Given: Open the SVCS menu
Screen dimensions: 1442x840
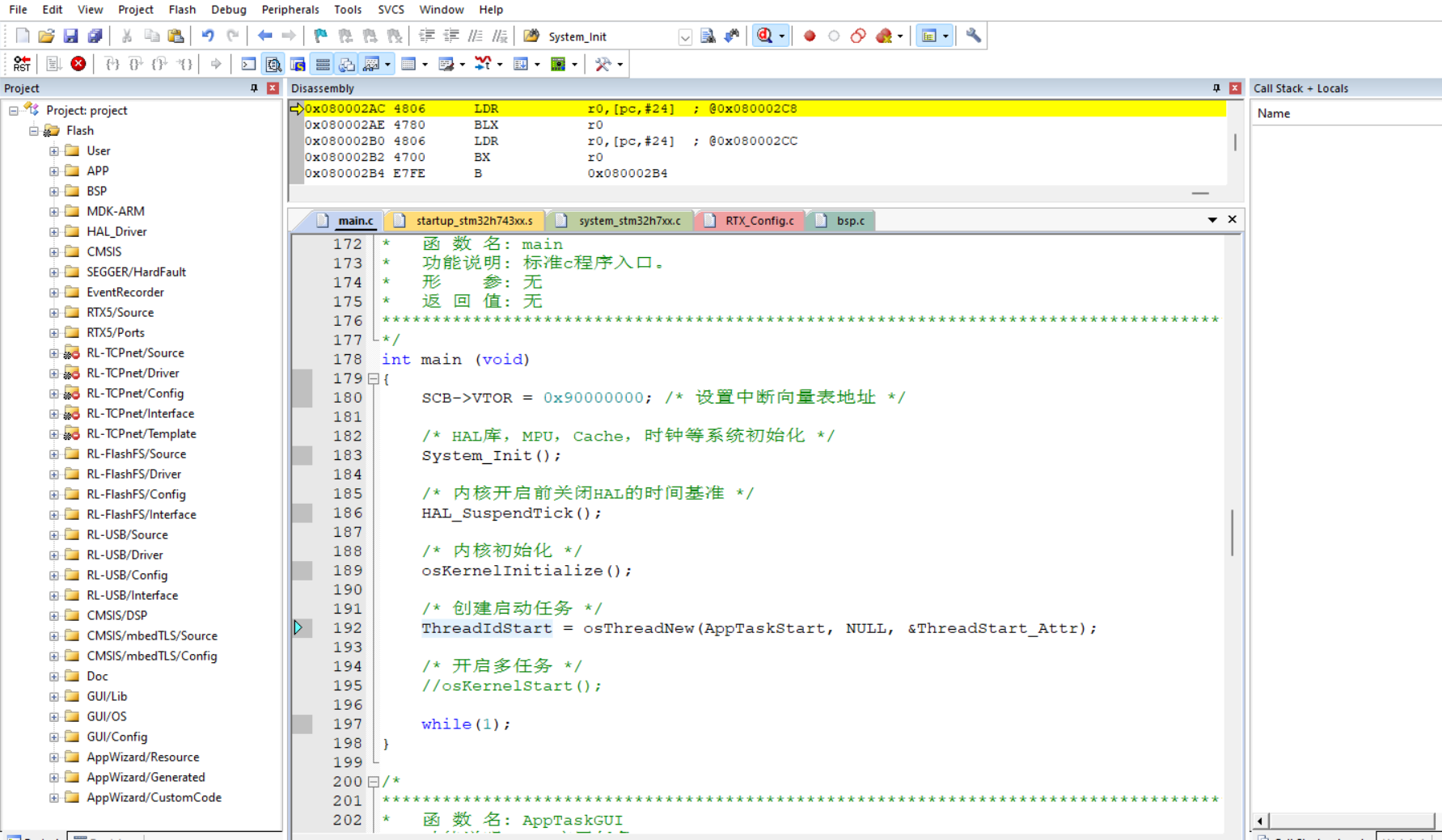Looking at the screenshot, I should click(391, 10).
